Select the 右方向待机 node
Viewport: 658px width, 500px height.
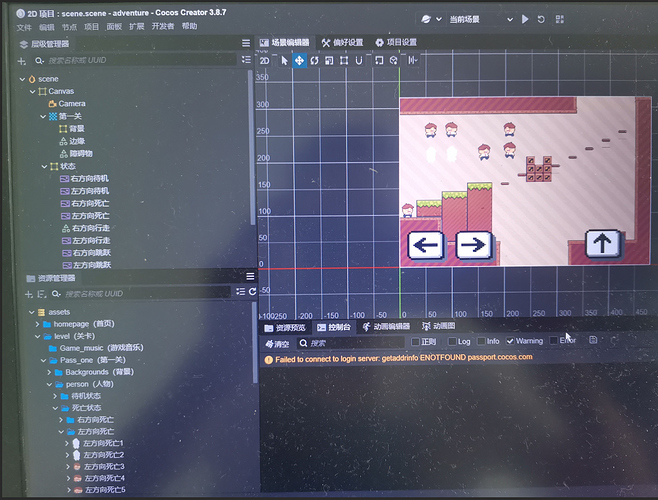[89, 179]
